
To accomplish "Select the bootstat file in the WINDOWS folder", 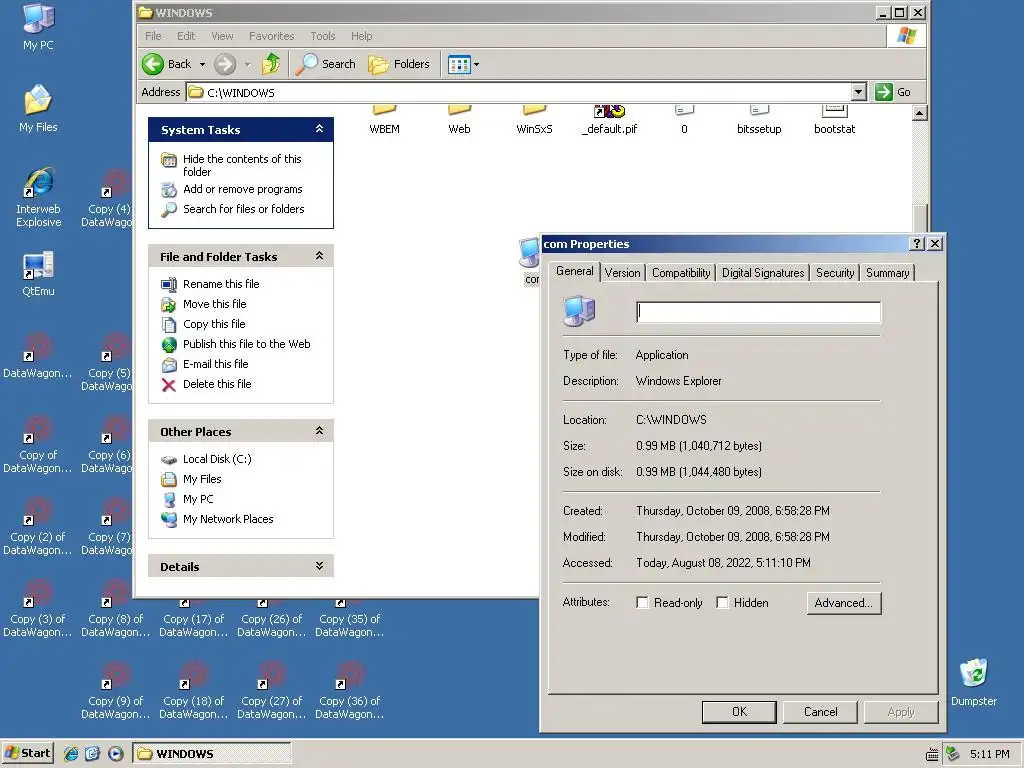I will (x=834, y=120).
